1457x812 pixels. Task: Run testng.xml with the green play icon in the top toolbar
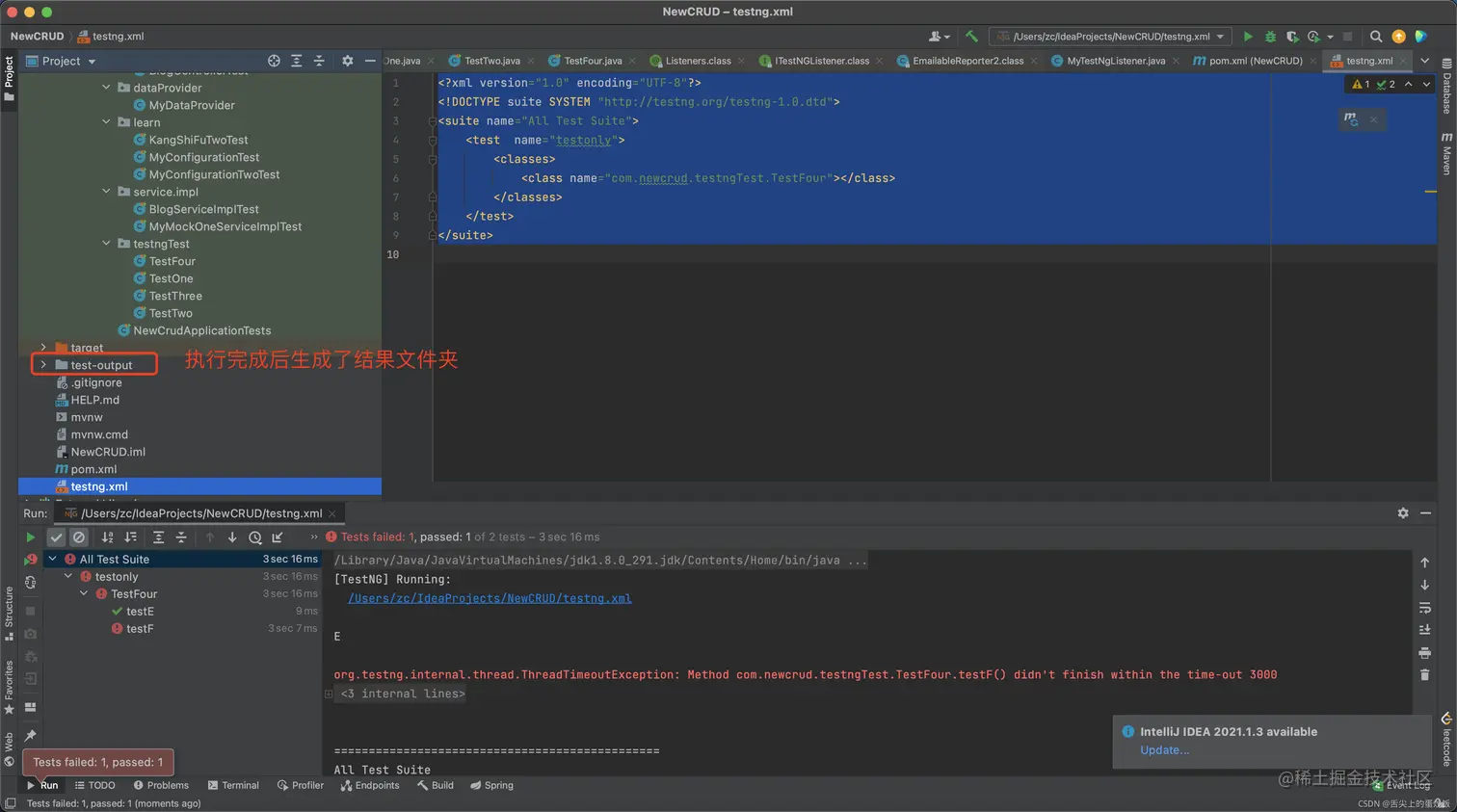[x=1248, y=37]
